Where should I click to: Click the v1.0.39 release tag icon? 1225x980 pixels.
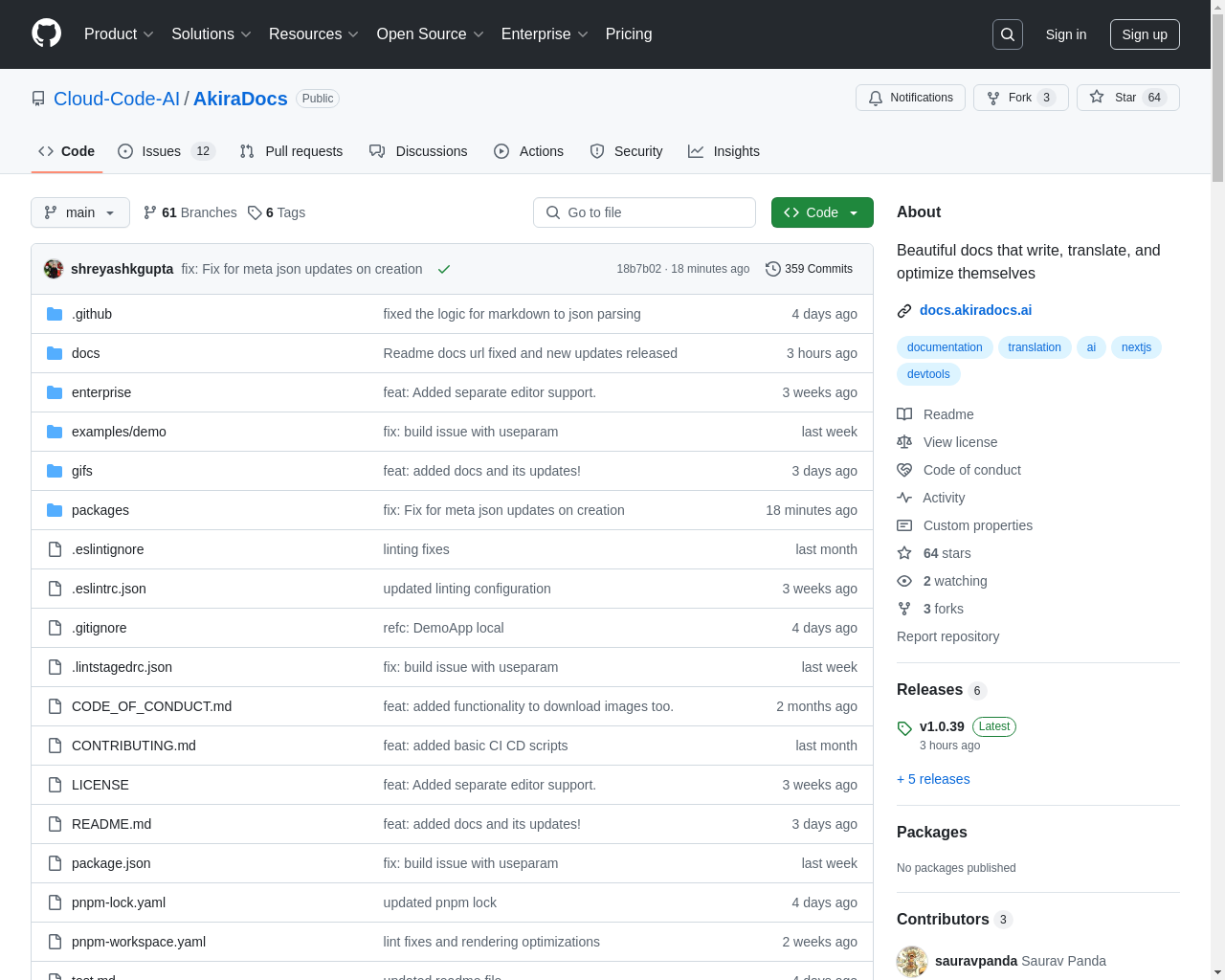pyautogui.click(x=904, y=728)
